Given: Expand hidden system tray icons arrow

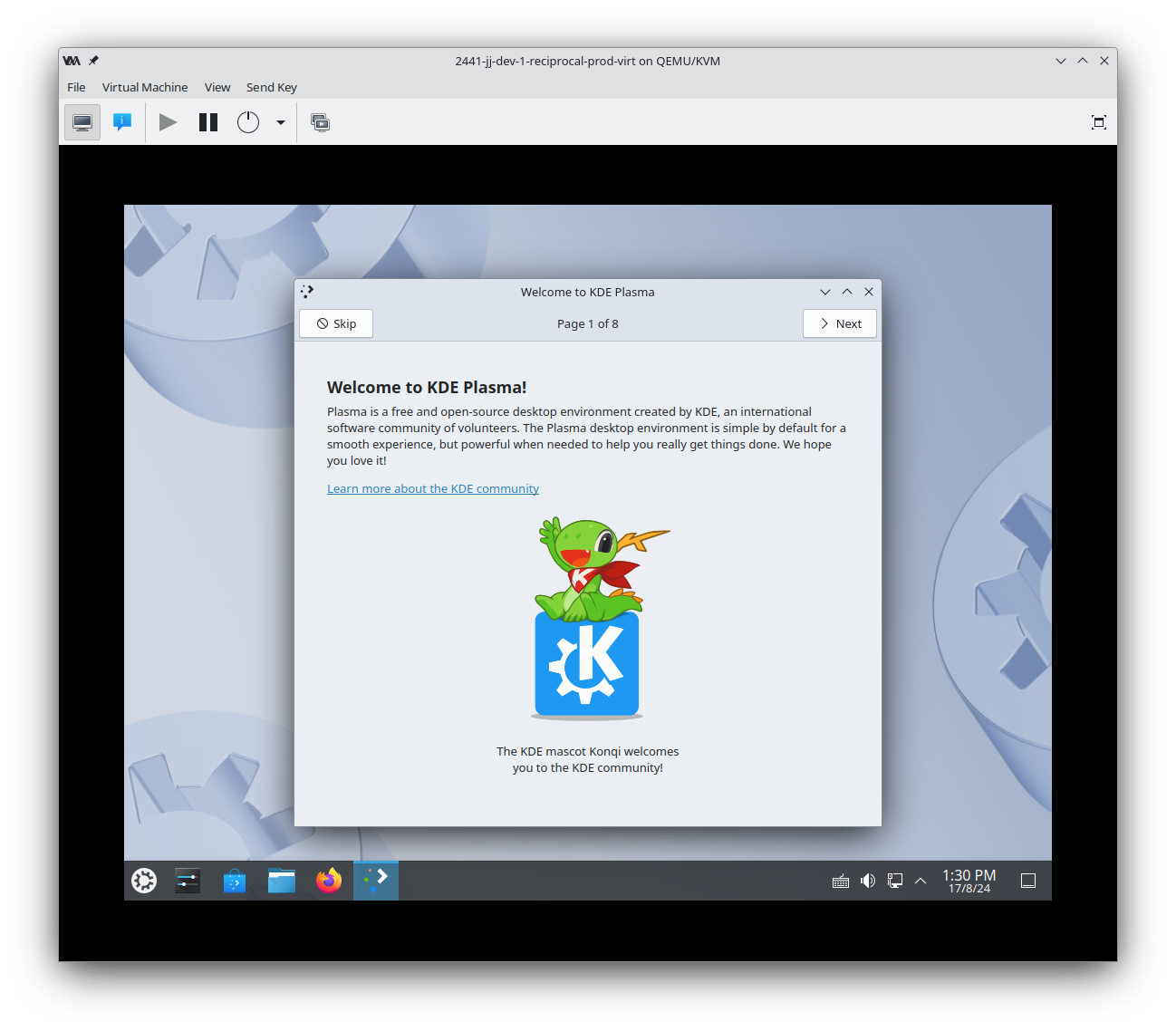Looking at the screenshot, I should [921, 881].
